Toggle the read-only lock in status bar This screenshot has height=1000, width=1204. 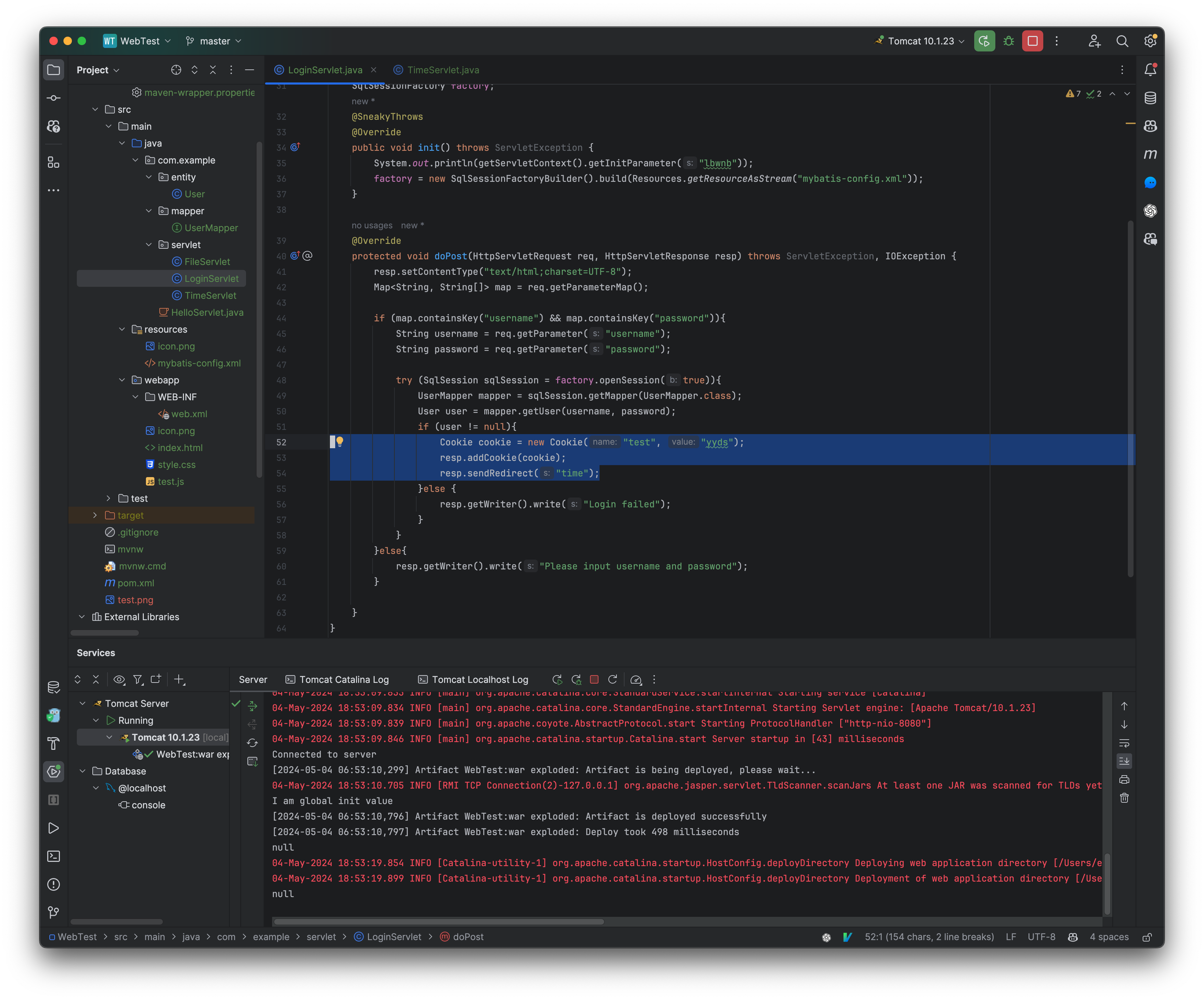pos(1148,936)
